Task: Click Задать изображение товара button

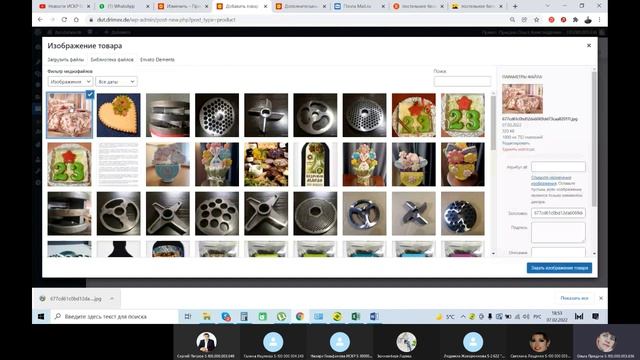Action: pyautogui.click(x=559, y=268)
